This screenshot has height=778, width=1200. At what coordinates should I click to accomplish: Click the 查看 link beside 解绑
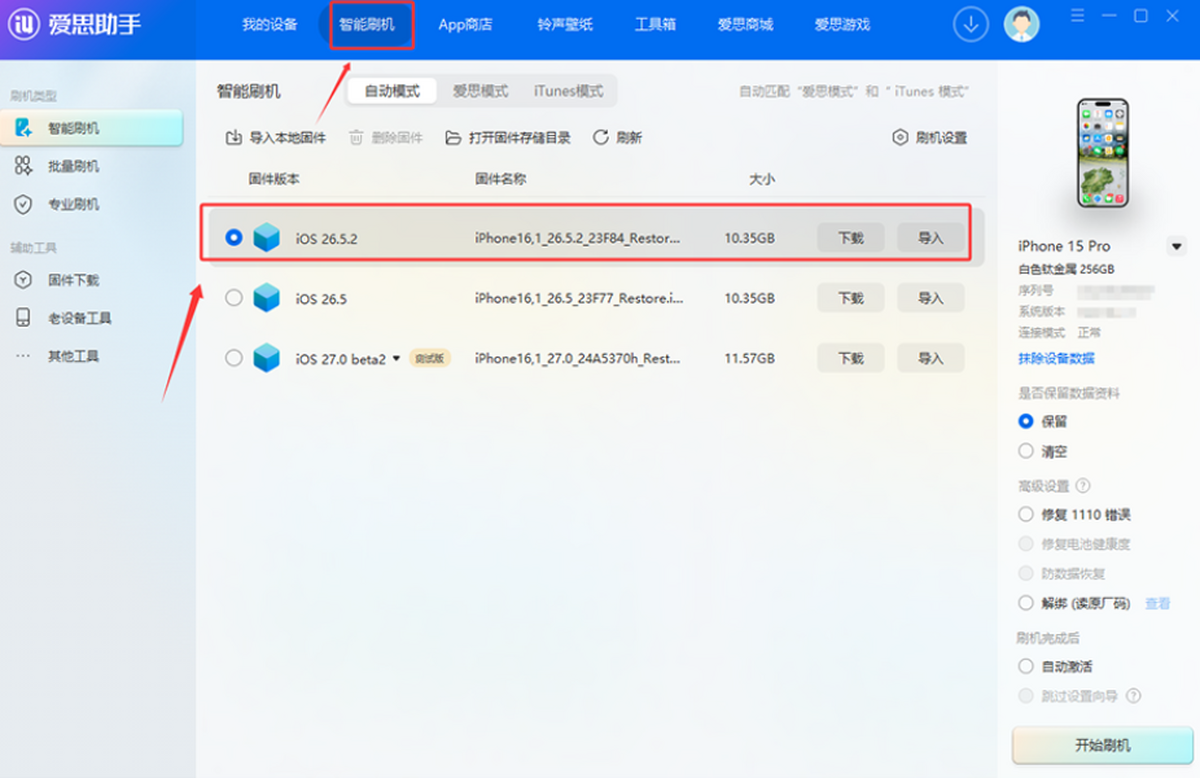pyautogui.click(x=1158, y=603)
